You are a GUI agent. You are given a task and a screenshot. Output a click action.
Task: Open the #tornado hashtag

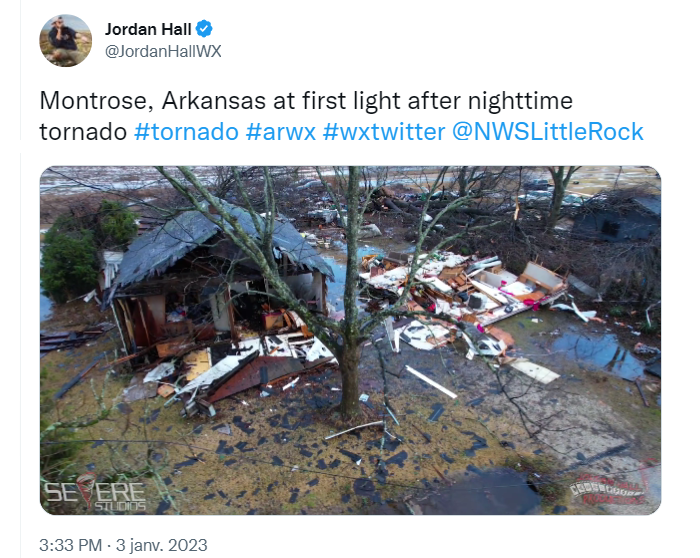click(x=186, y=132)
